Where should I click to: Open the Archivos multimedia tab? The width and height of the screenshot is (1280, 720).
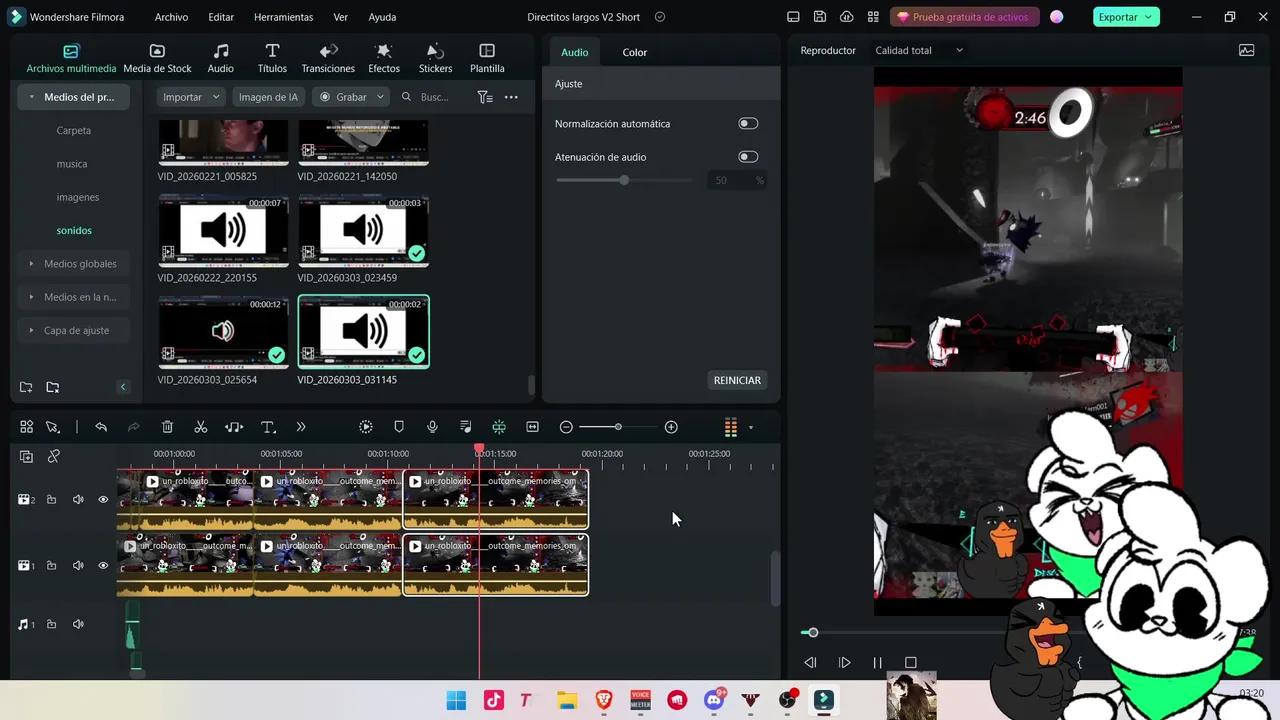click(x=71, y=59)
